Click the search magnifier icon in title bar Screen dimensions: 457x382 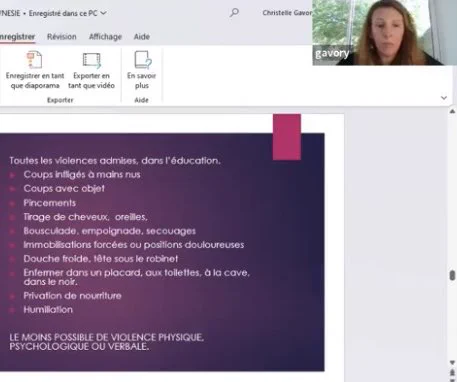[234, 13]
